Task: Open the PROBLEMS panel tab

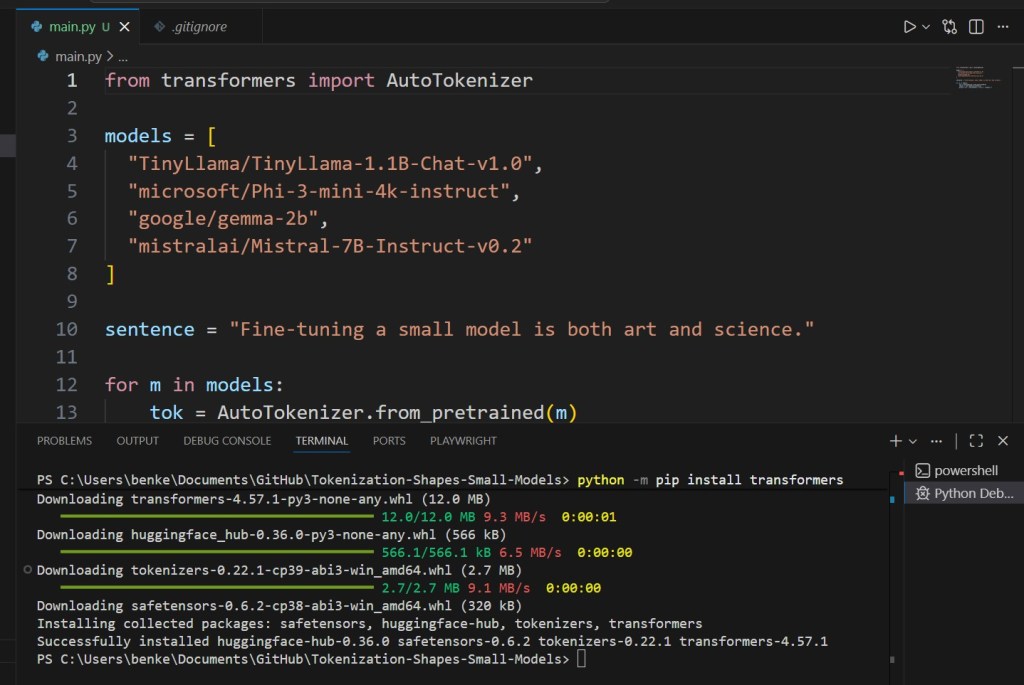Action: (x=64, y=440)
